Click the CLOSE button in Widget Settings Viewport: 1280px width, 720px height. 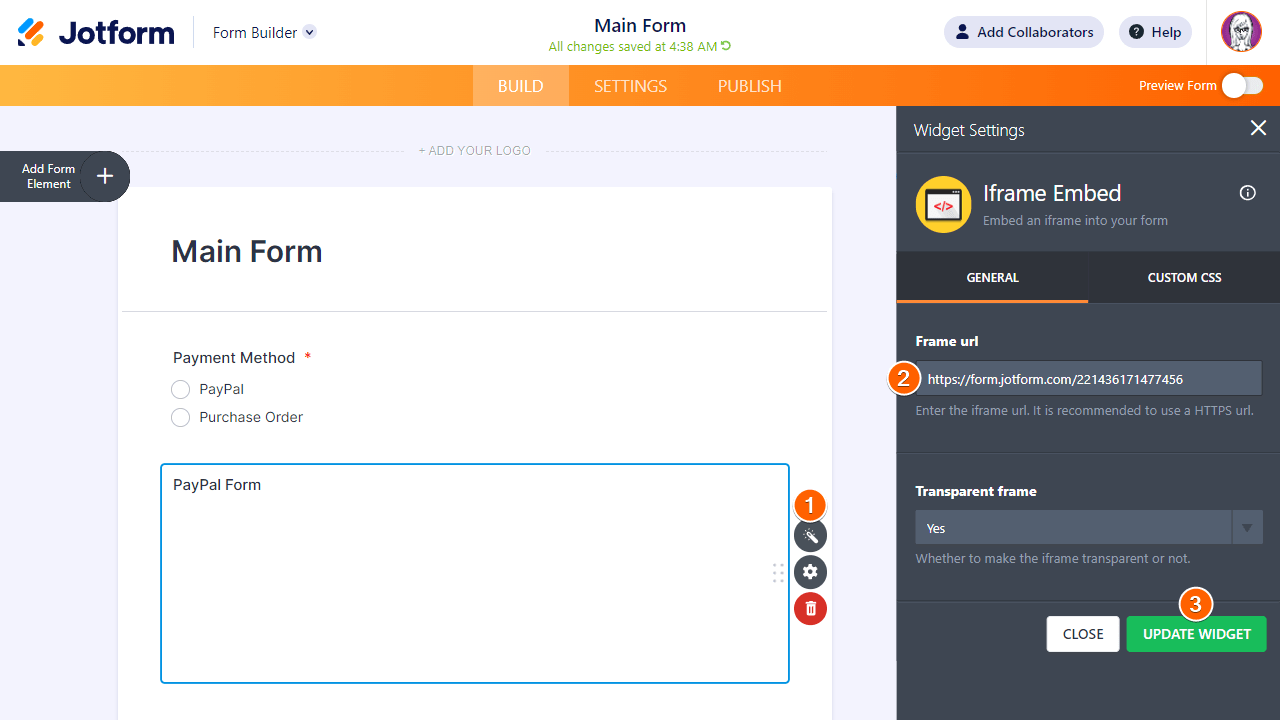point(1083,634)
